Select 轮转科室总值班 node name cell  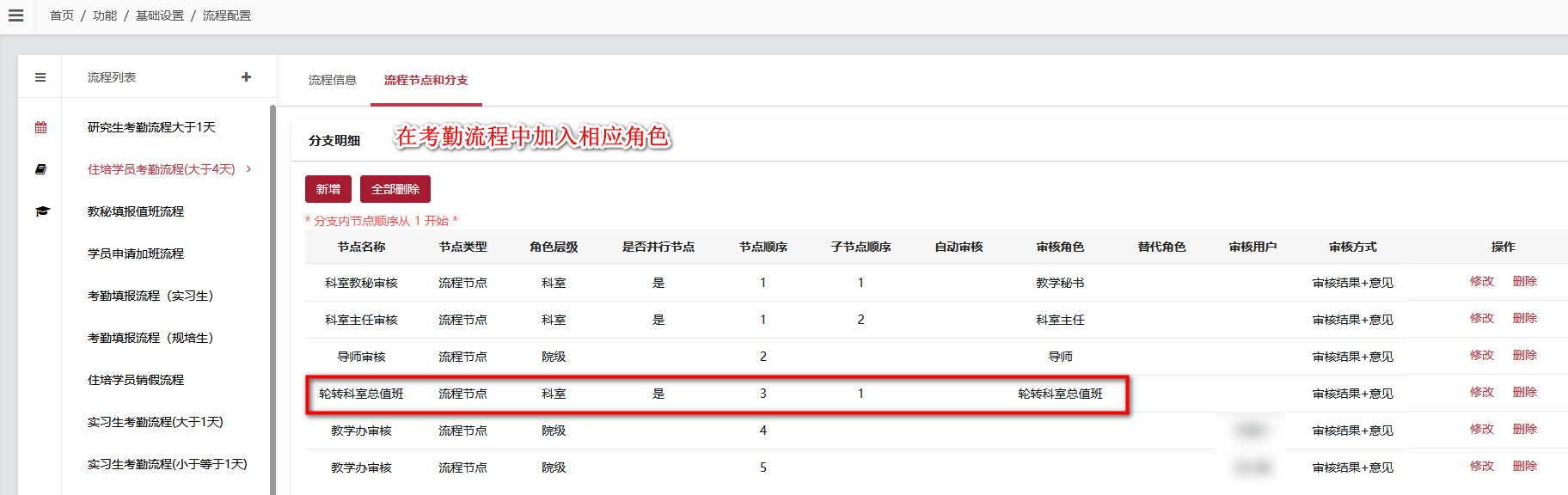point(361,394)
